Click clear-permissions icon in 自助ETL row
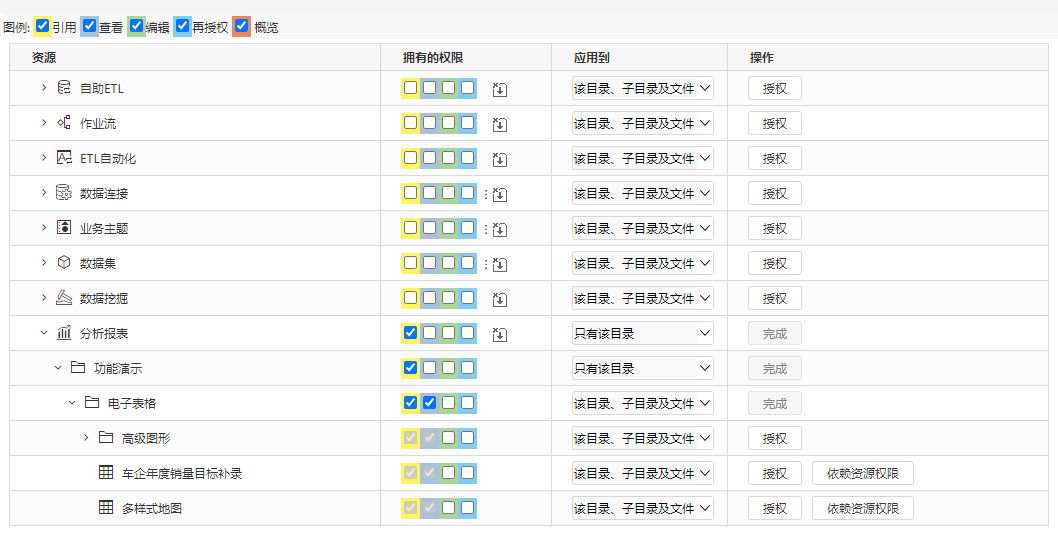This screenshot has width=1058, height=535. [499, 89]
